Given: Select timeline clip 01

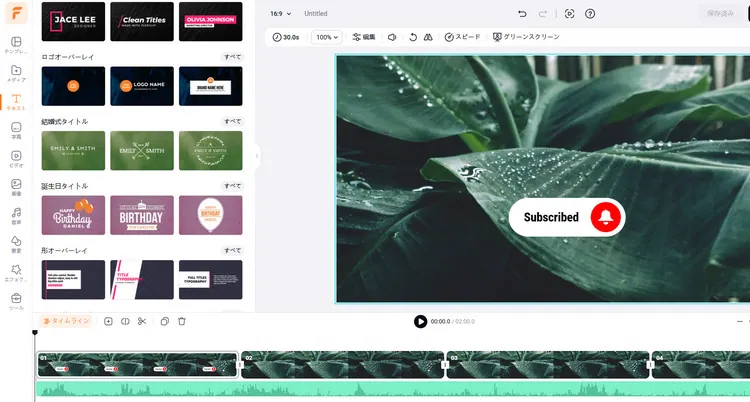Looking at the screenshot, I should click(x=138, y=365).
